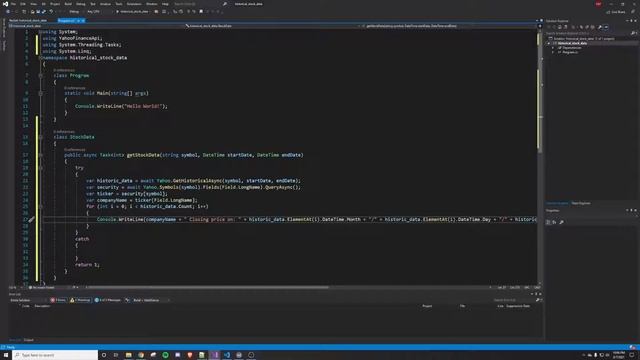640x360 pixels.
Task: Expand the Dependencies node
Action: (553, 48)
